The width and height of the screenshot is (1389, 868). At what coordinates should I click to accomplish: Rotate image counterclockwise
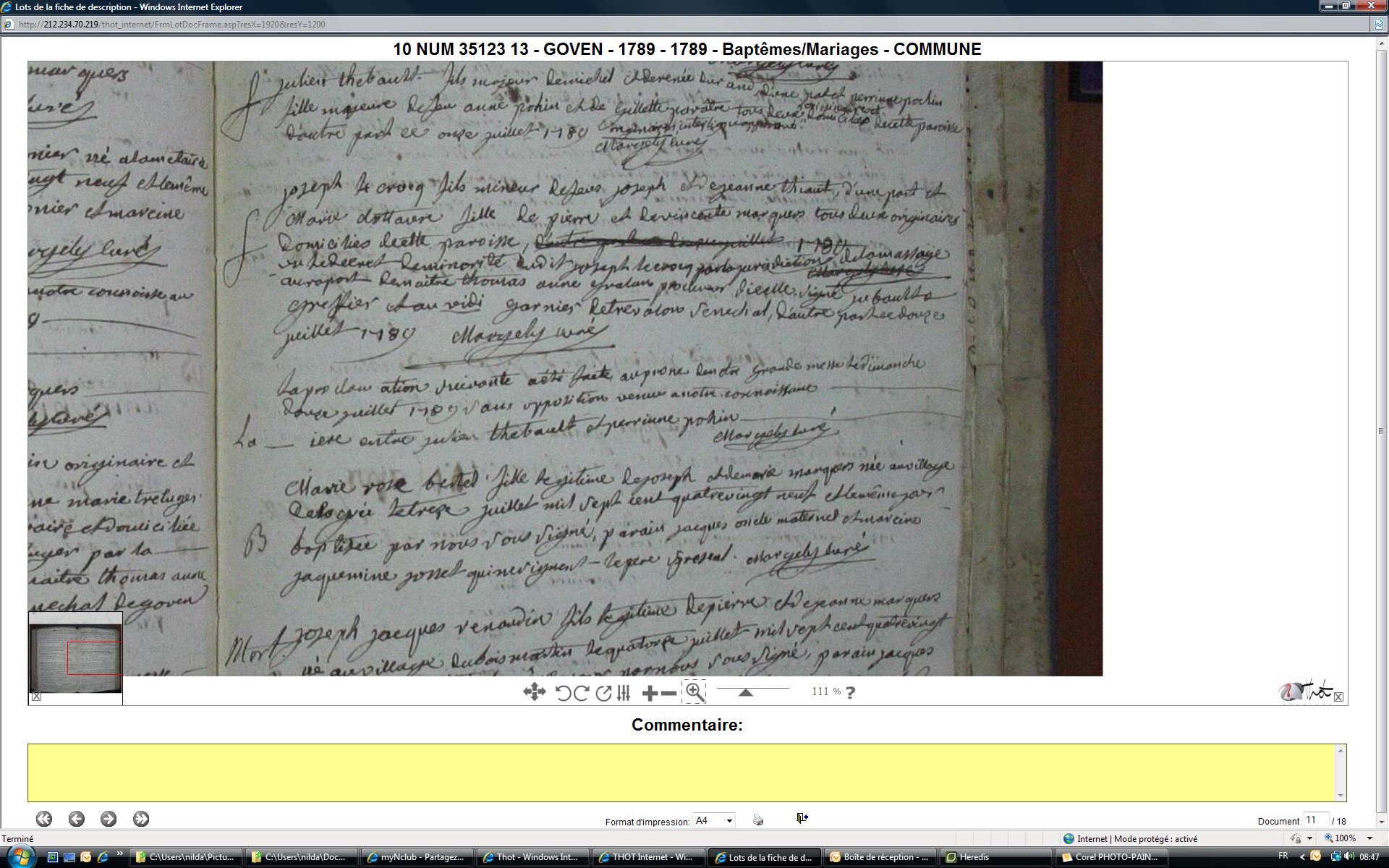point(563,693)
